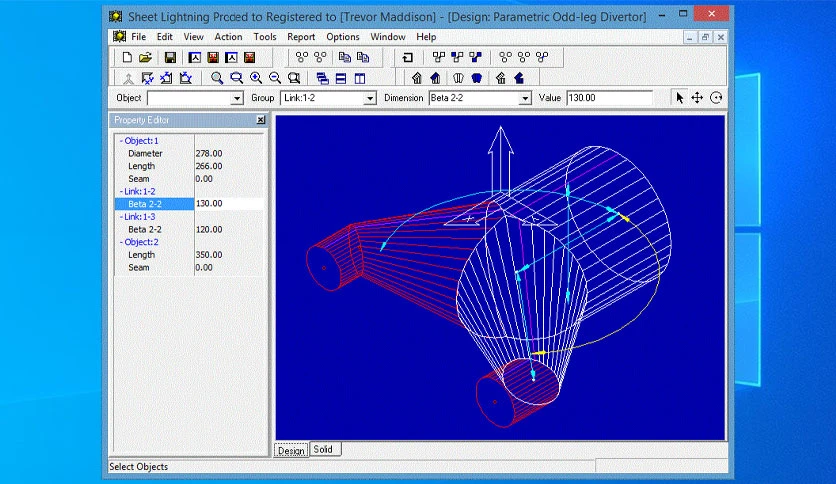Screen dimensions: 836x484
Task: Click the magnifying glass zoom tool
Action: pos(216,78)
